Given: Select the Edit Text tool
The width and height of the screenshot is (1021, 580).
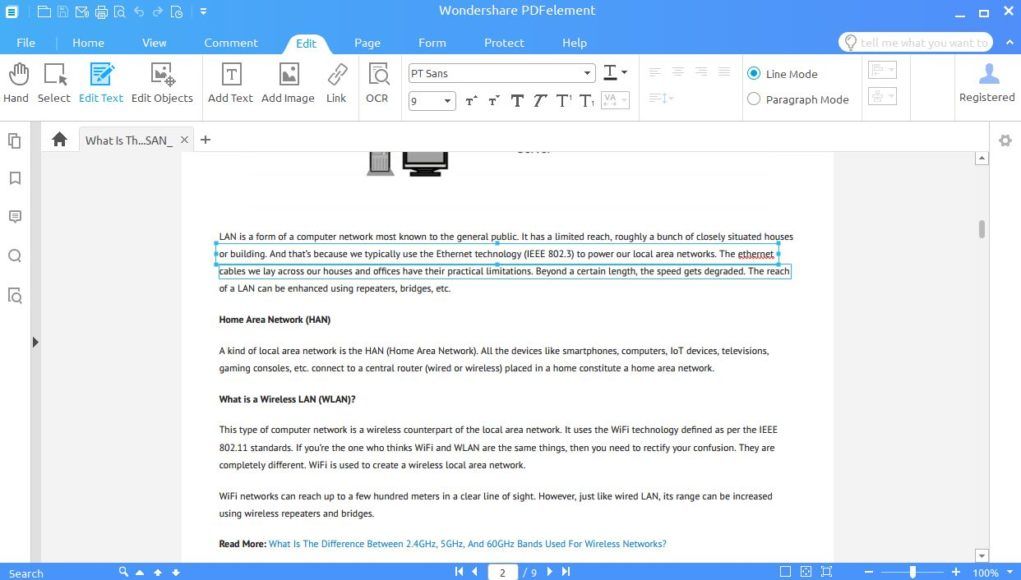Looking at the screenshot, I should (101, 80).
